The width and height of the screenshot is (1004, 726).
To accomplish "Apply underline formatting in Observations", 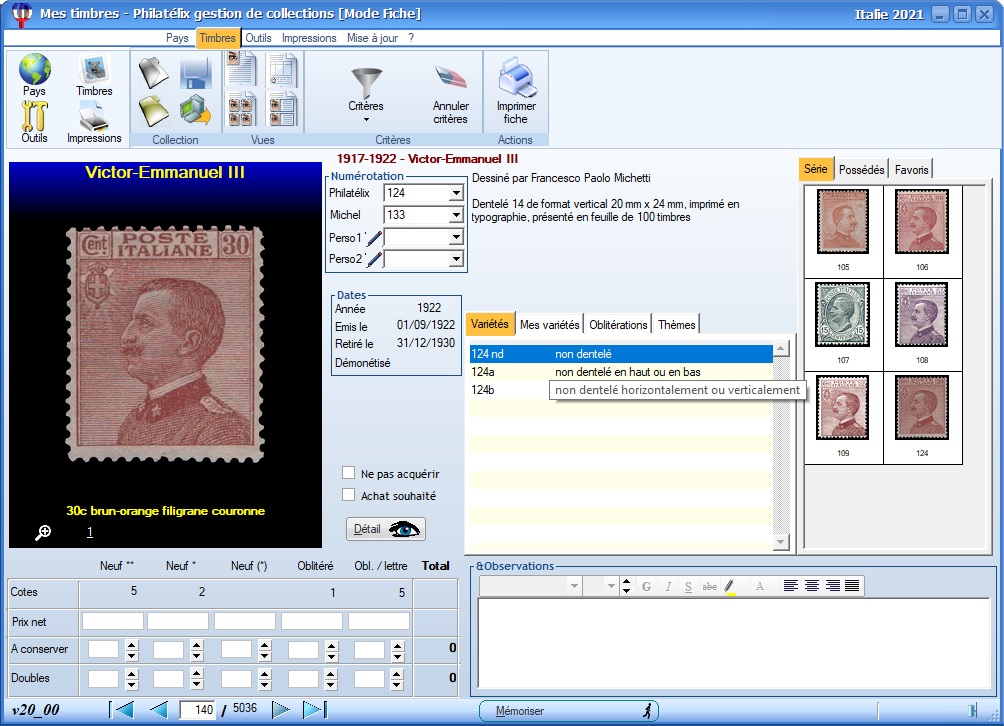I will tap(688, 586).
